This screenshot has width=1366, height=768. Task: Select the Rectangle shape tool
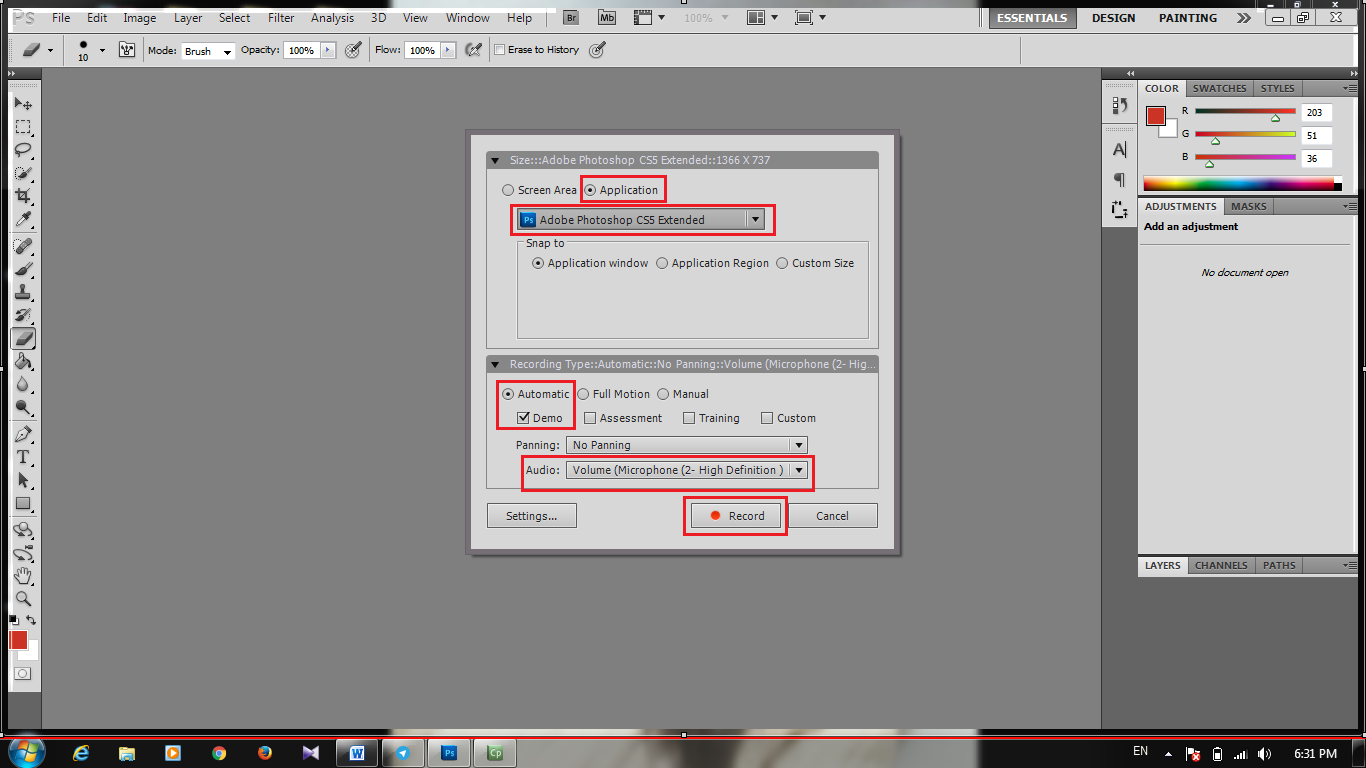click(23, 503)
